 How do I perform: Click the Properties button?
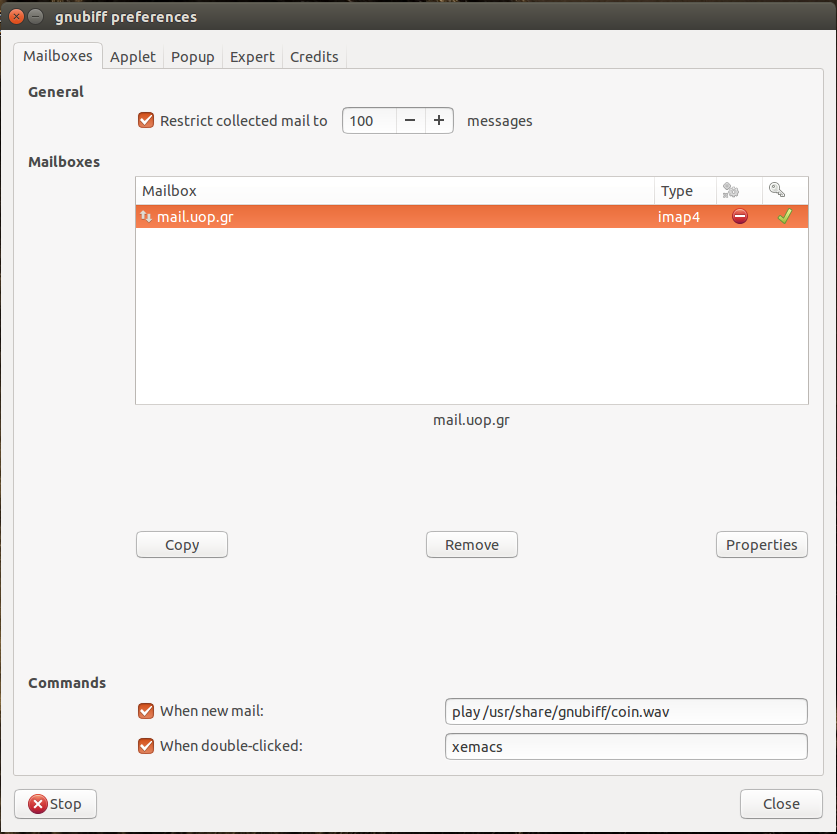click(x=761, y=545)
